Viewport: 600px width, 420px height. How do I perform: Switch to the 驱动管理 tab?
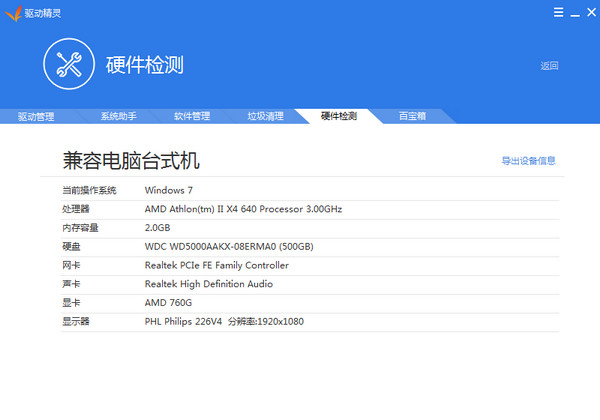tap(37, 116)
